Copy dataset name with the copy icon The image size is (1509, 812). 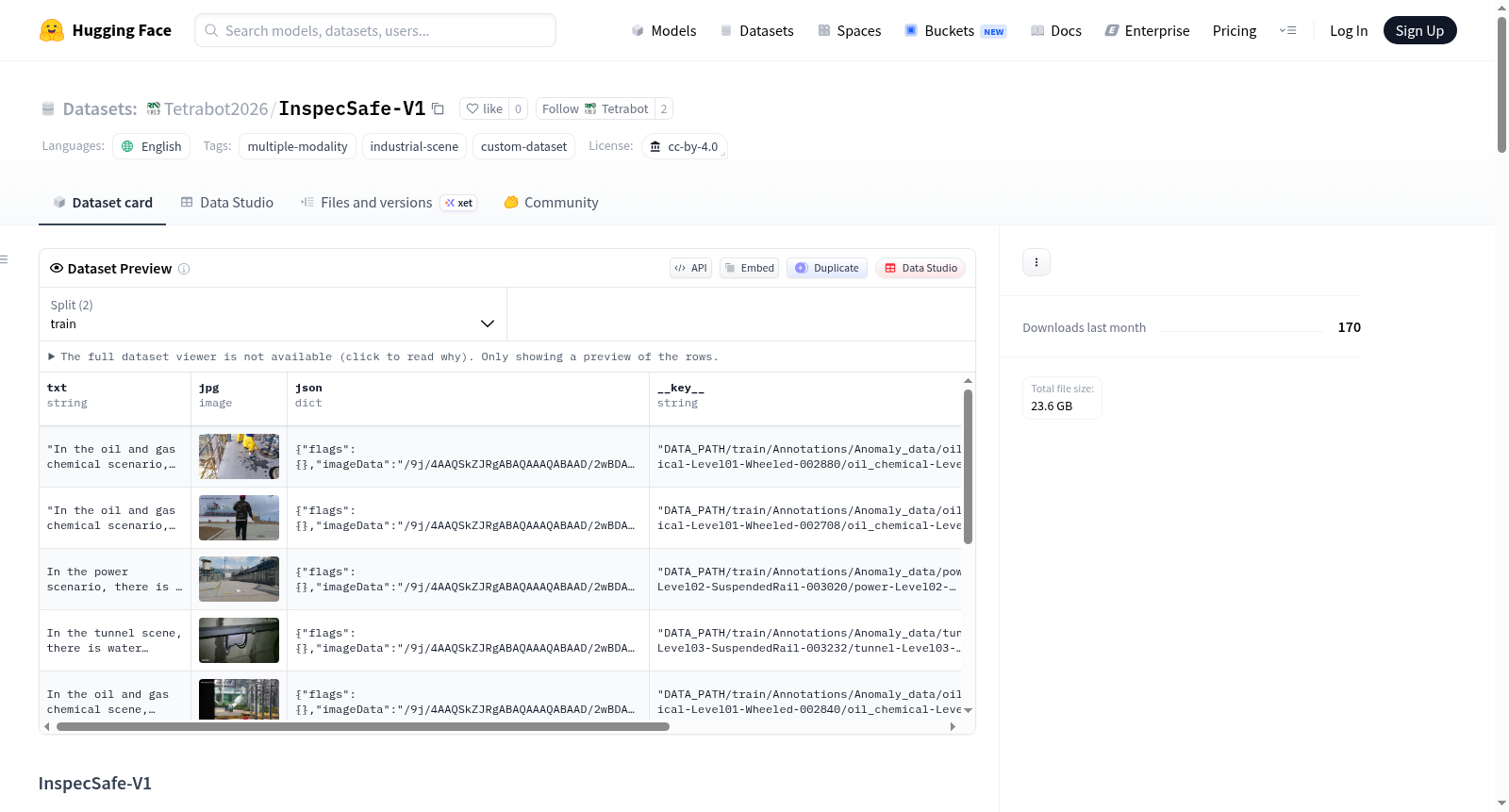tap(438, 108)
